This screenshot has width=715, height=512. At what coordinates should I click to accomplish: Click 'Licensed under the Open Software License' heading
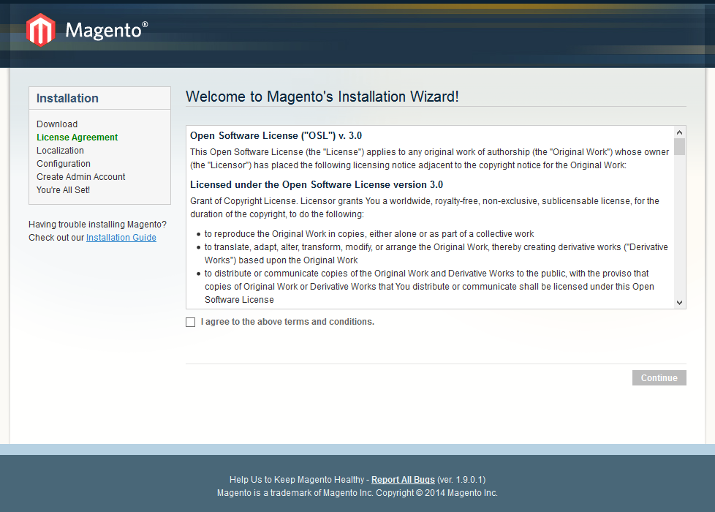point(316,185)
